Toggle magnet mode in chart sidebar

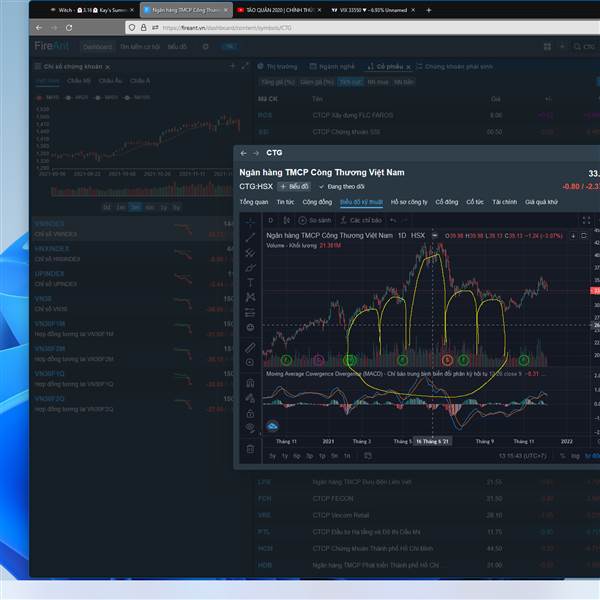(250, 383)
